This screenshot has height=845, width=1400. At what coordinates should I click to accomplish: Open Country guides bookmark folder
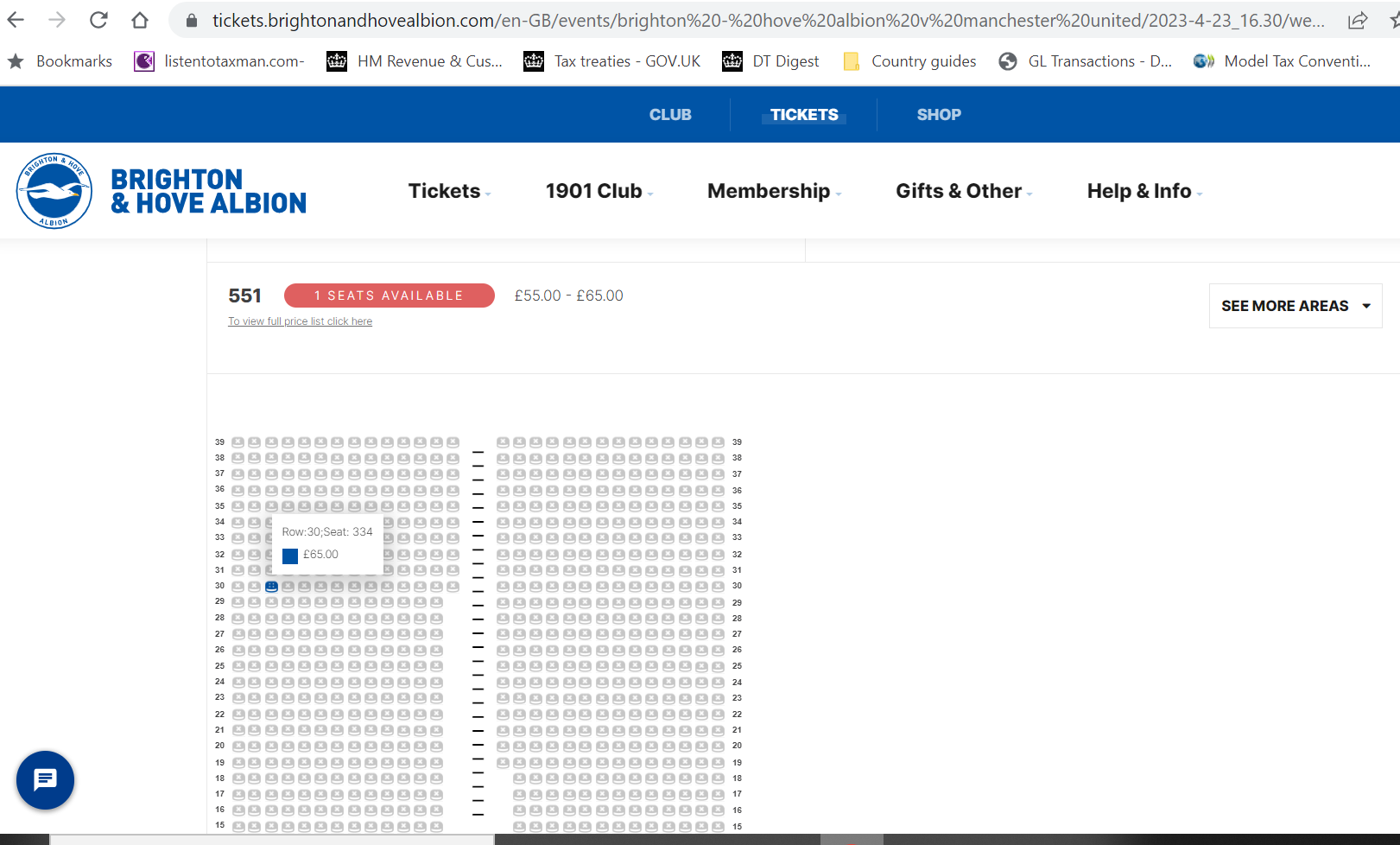click(909, 61)
